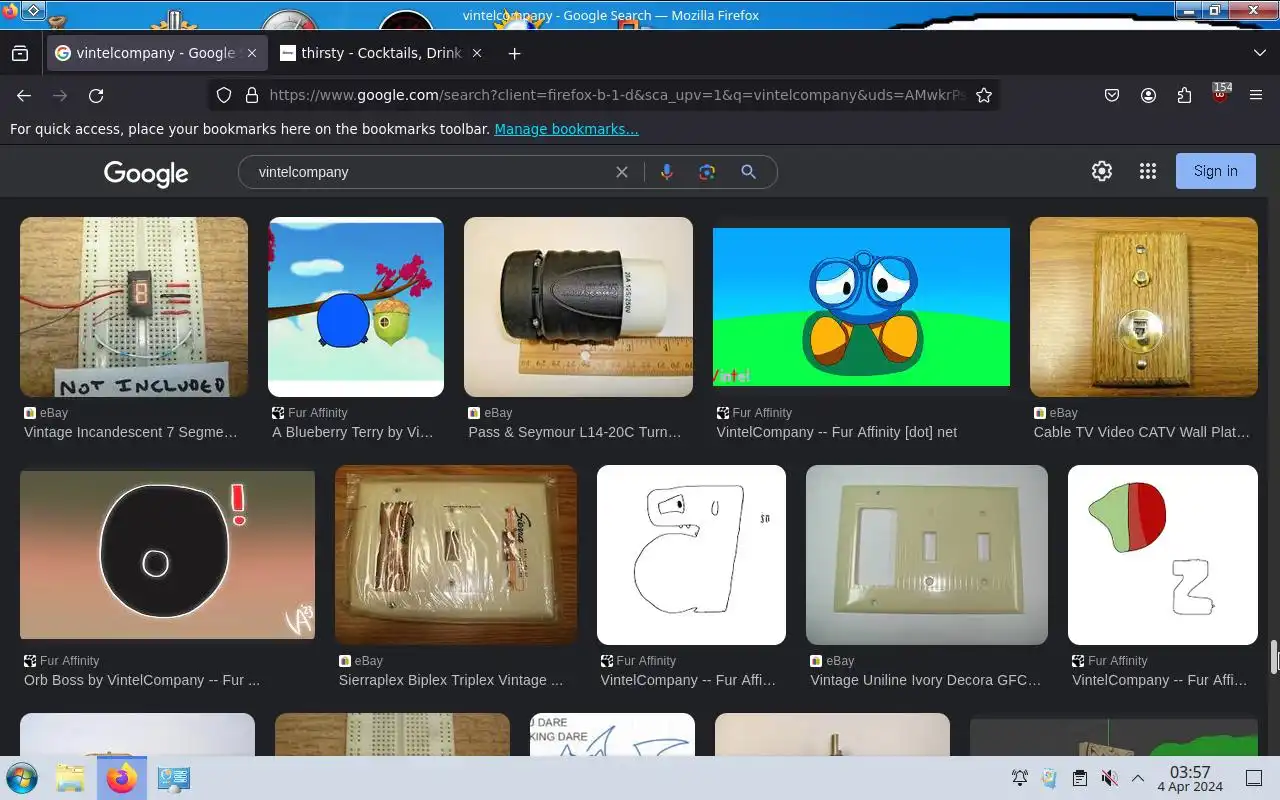Search by image with Google Lens
This screenshot has height=800, width=1280.
pos(707,172)
